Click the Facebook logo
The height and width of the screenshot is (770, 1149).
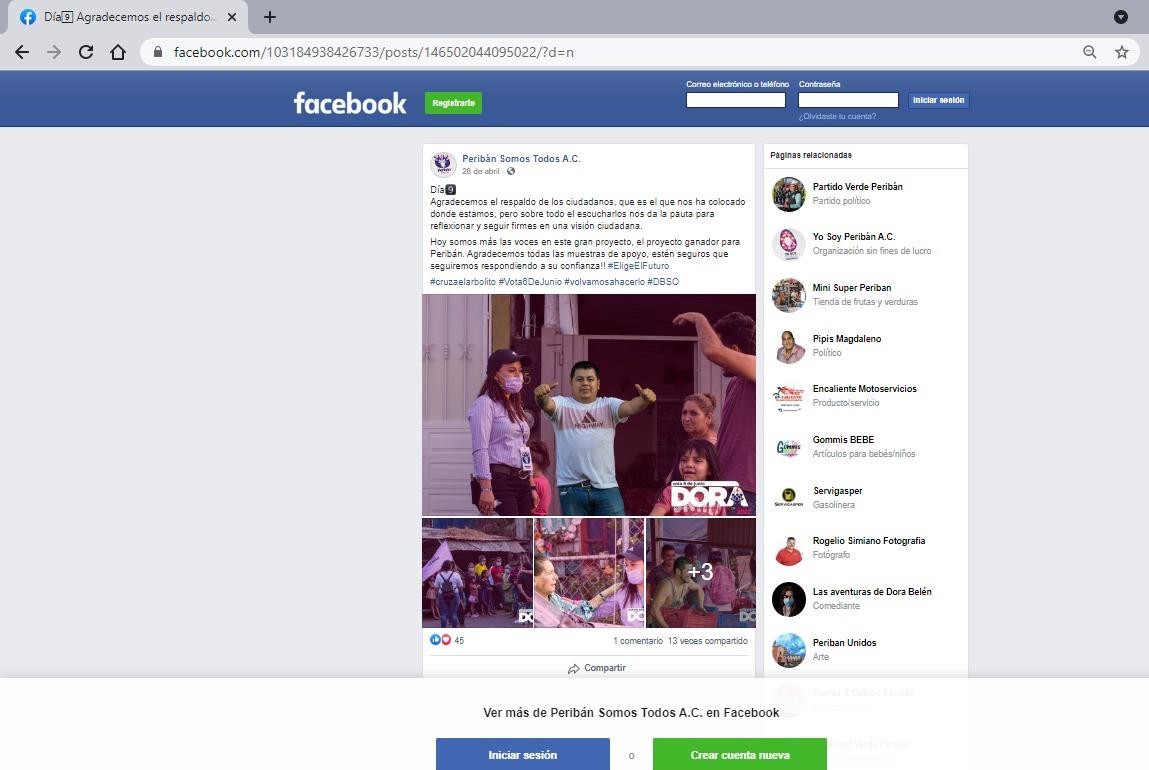(350, 103)
